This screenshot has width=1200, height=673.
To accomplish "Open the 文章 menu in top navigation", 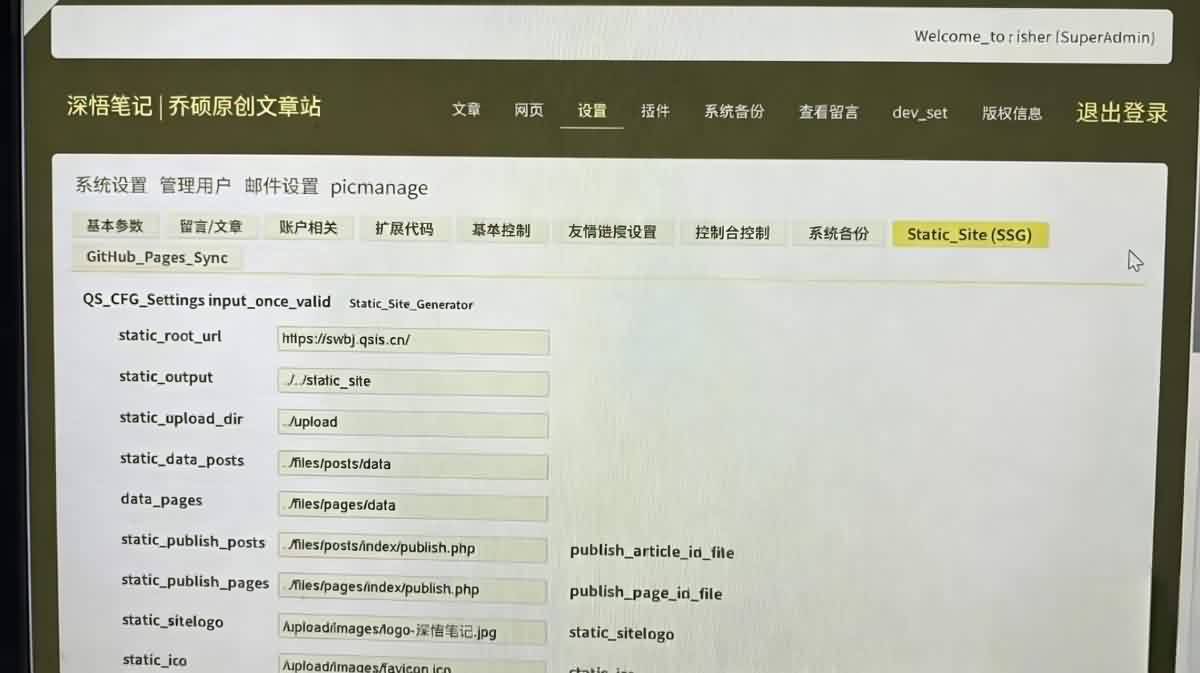I will coord(466,110).
